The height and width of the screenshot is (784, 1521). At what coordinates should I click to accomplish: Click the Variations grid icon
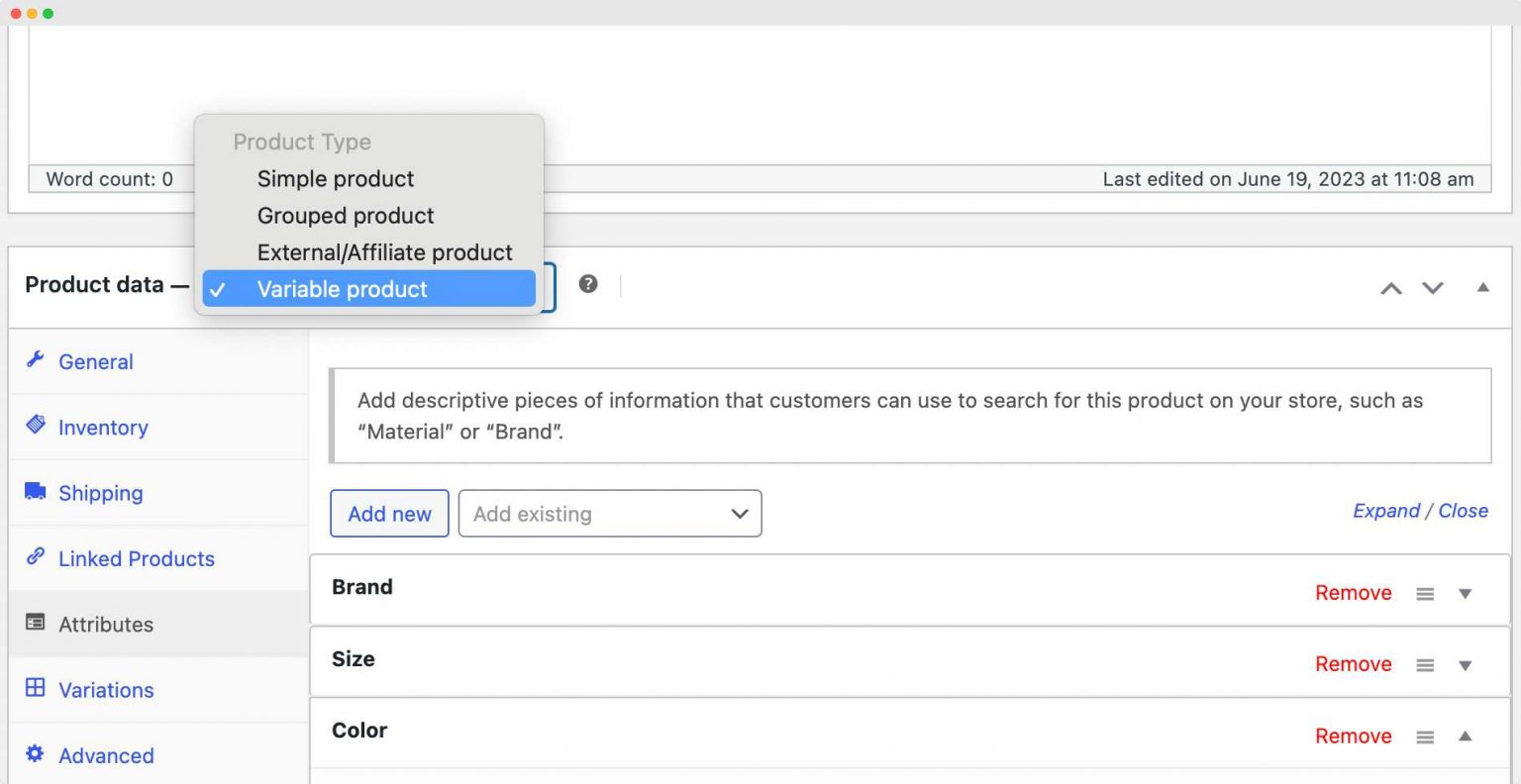point(36,689)
